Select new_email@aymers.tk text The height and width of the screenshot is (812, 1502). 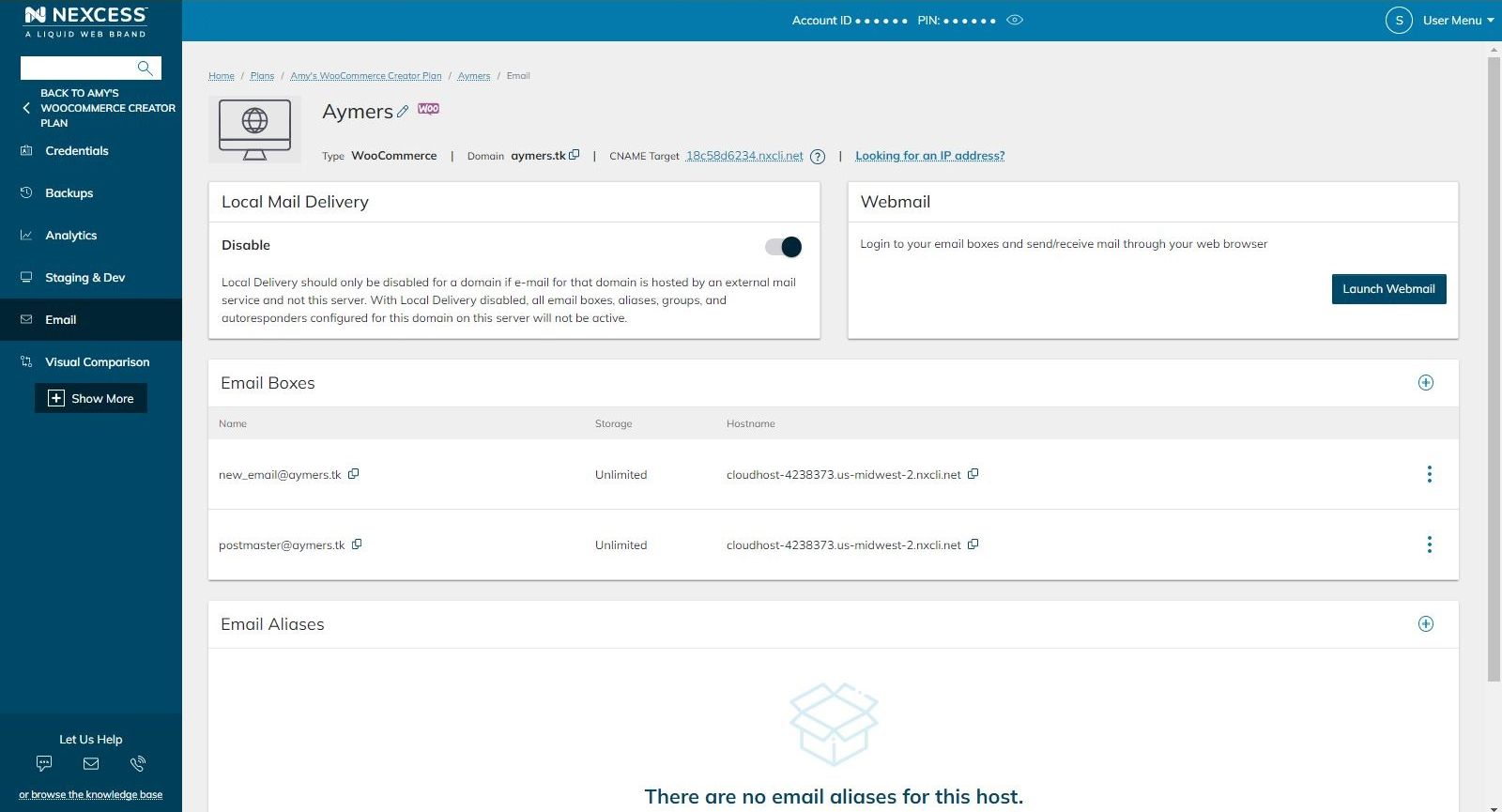(x=280, y=475)
